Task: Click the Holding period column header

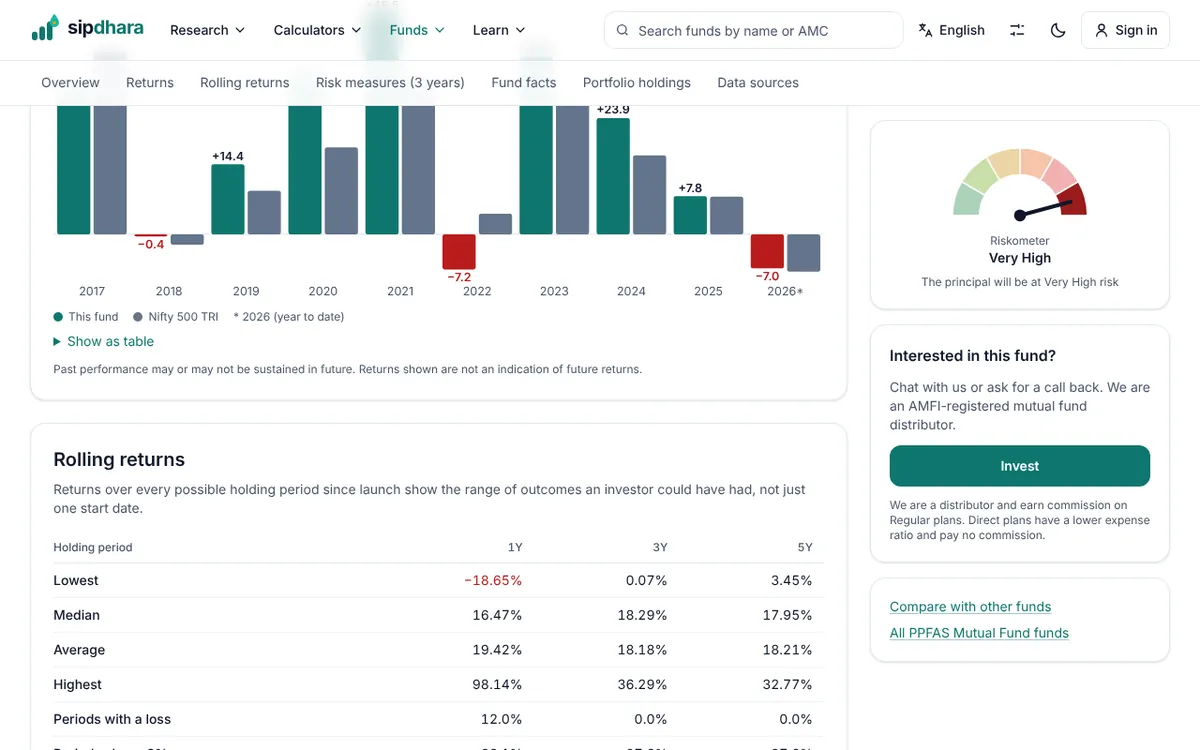Action: coord(93,547)
